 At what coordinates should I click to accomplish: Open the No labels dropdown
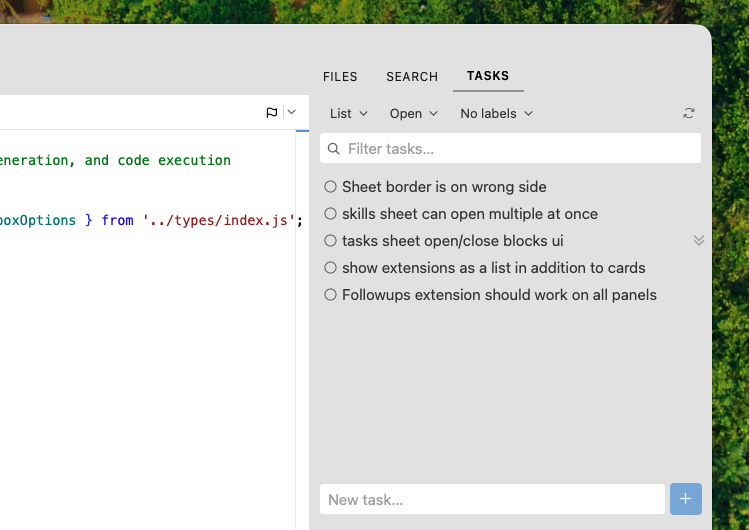(496, 114)
